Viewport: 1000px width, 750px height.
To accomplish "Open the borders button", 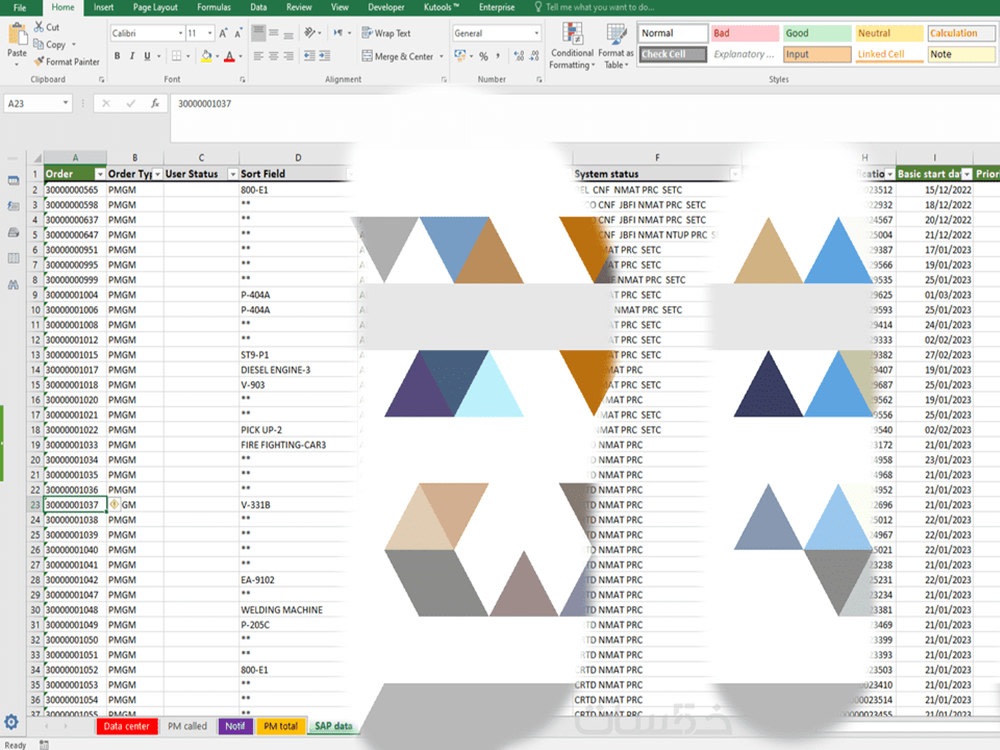I will (177, 56).
